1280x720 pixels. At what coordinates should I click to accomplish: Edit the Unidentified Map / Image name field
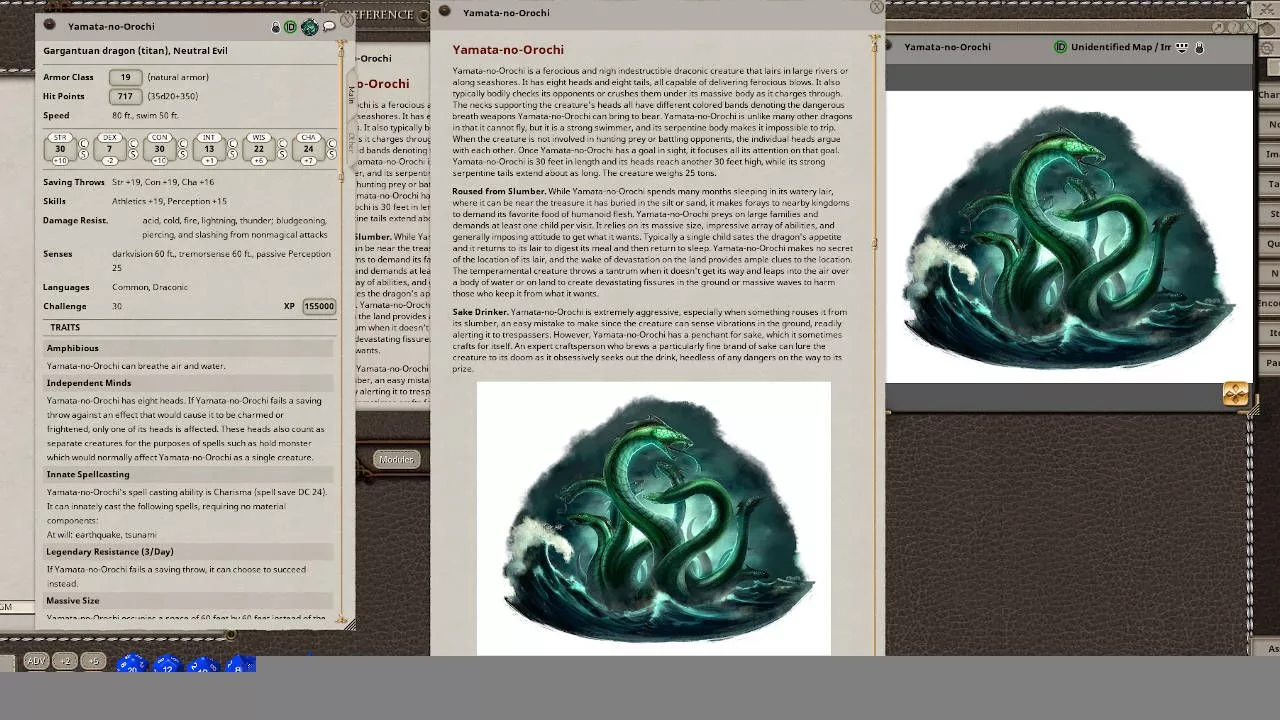(x=1121, y=47)
